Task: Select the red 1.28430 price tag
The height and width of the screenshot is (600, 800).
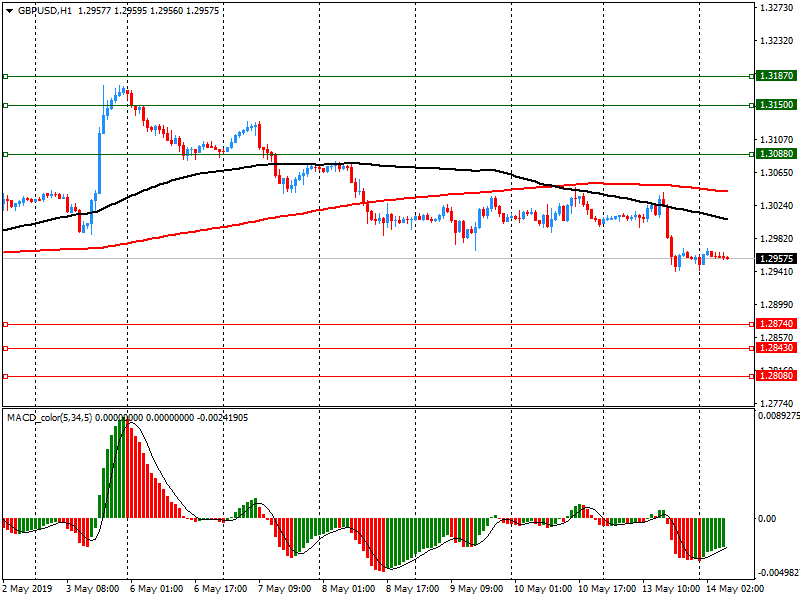Action: [x=776, y=348]
